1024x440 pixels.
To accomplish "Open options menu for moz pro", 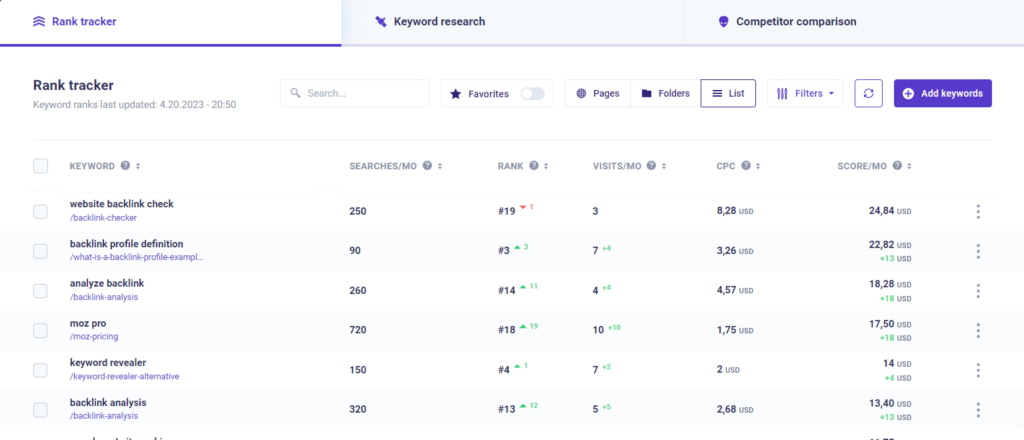I will coord(978,330).
